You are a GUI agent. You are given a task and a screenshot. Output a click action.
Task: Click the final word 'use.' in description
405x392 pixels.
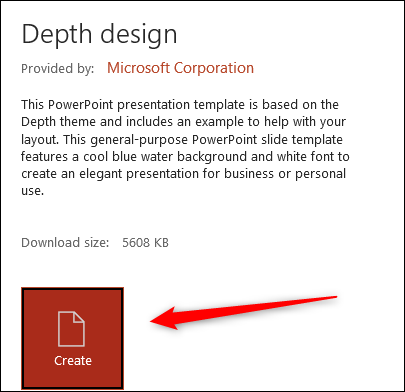[x=32, y=191]
